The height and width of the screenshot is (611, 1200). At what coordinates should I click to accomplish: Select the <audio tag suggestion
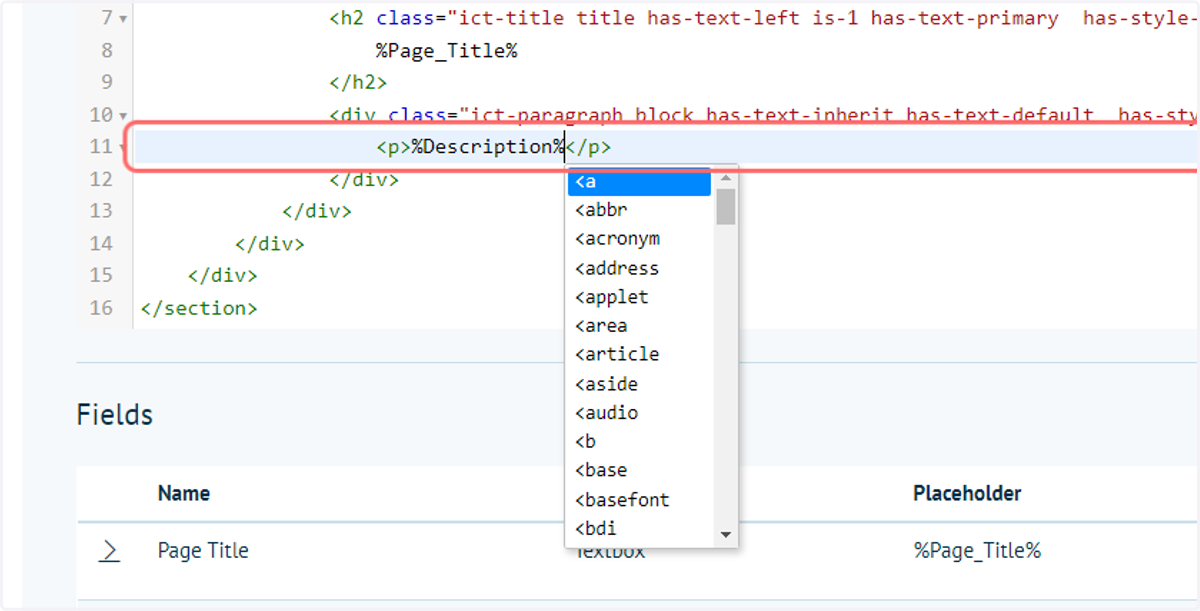tap(639, 413)
